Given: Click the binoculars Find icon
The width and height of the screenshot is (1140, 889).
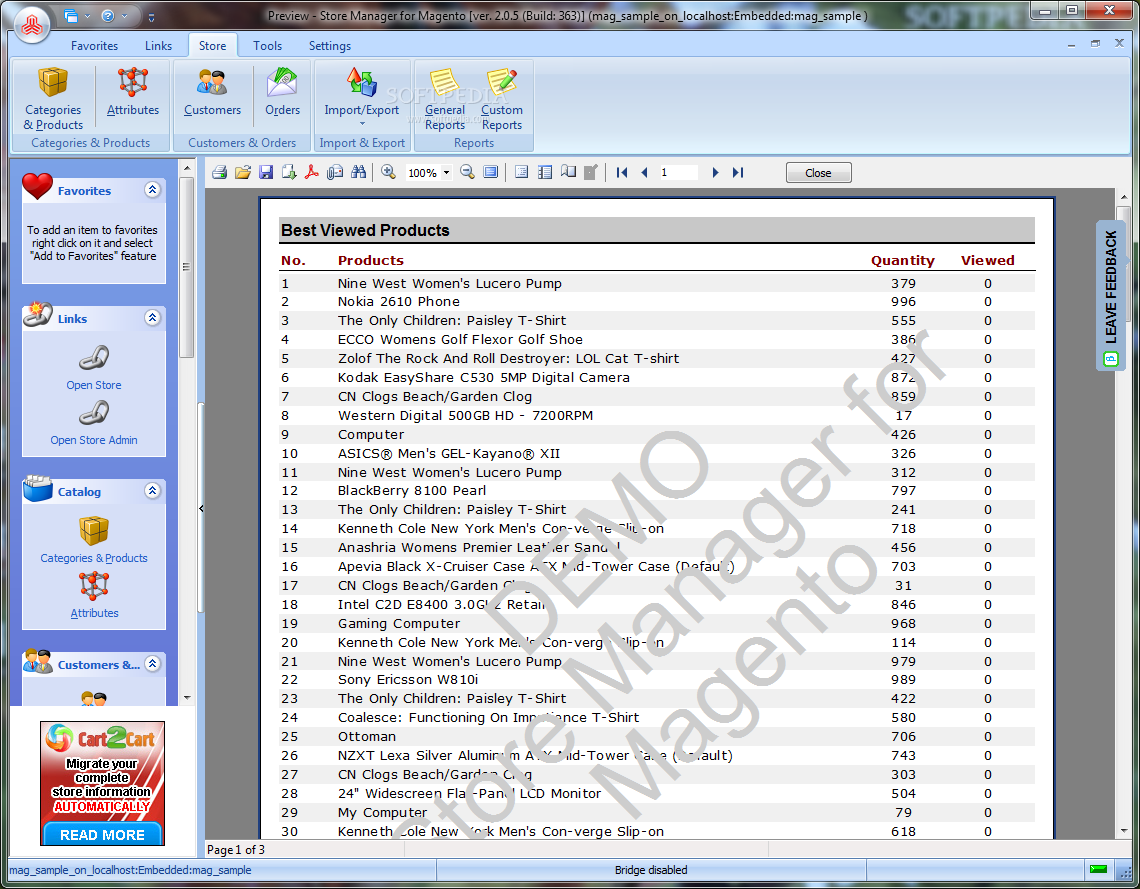Looking at the screenshot, I should [x=358, y=172].
